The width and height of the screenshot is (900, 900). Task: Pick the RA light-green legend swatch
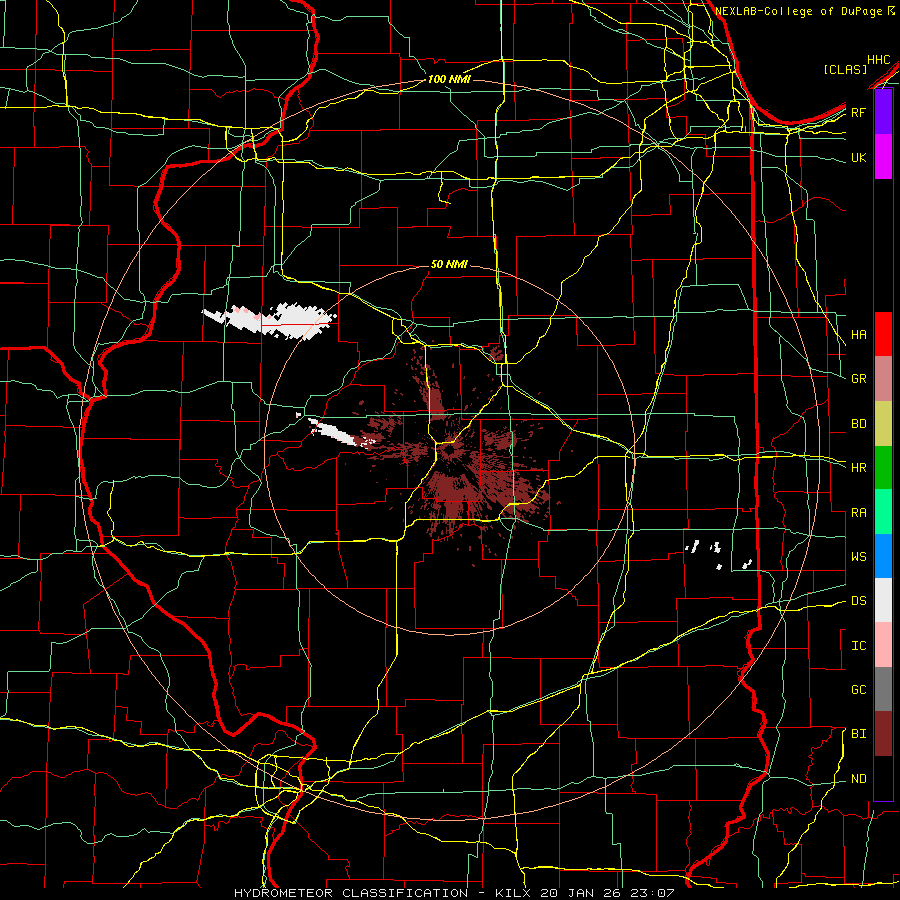883,512
